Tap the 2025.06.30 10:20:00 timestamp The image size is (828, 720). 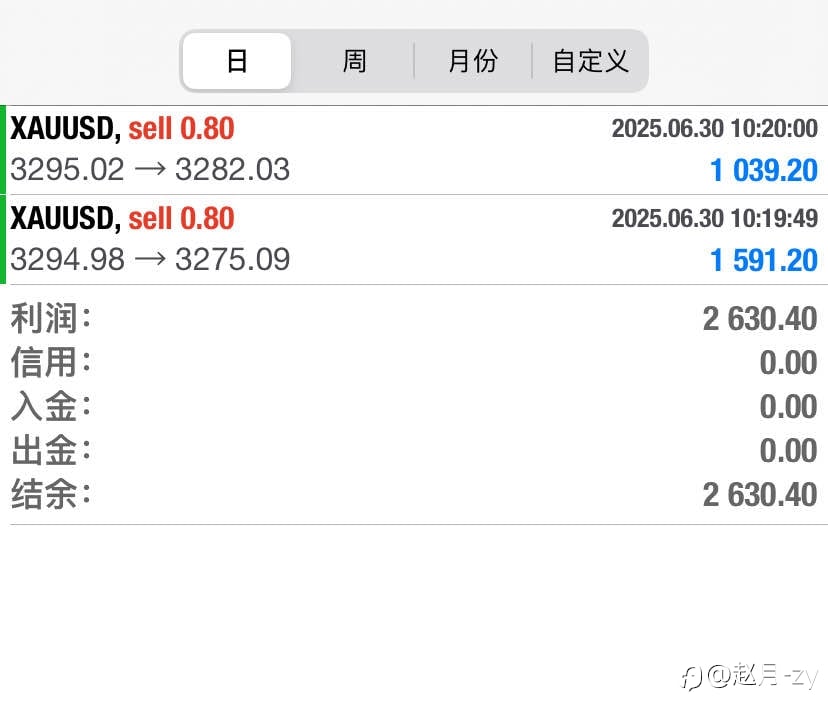[714, 128]
